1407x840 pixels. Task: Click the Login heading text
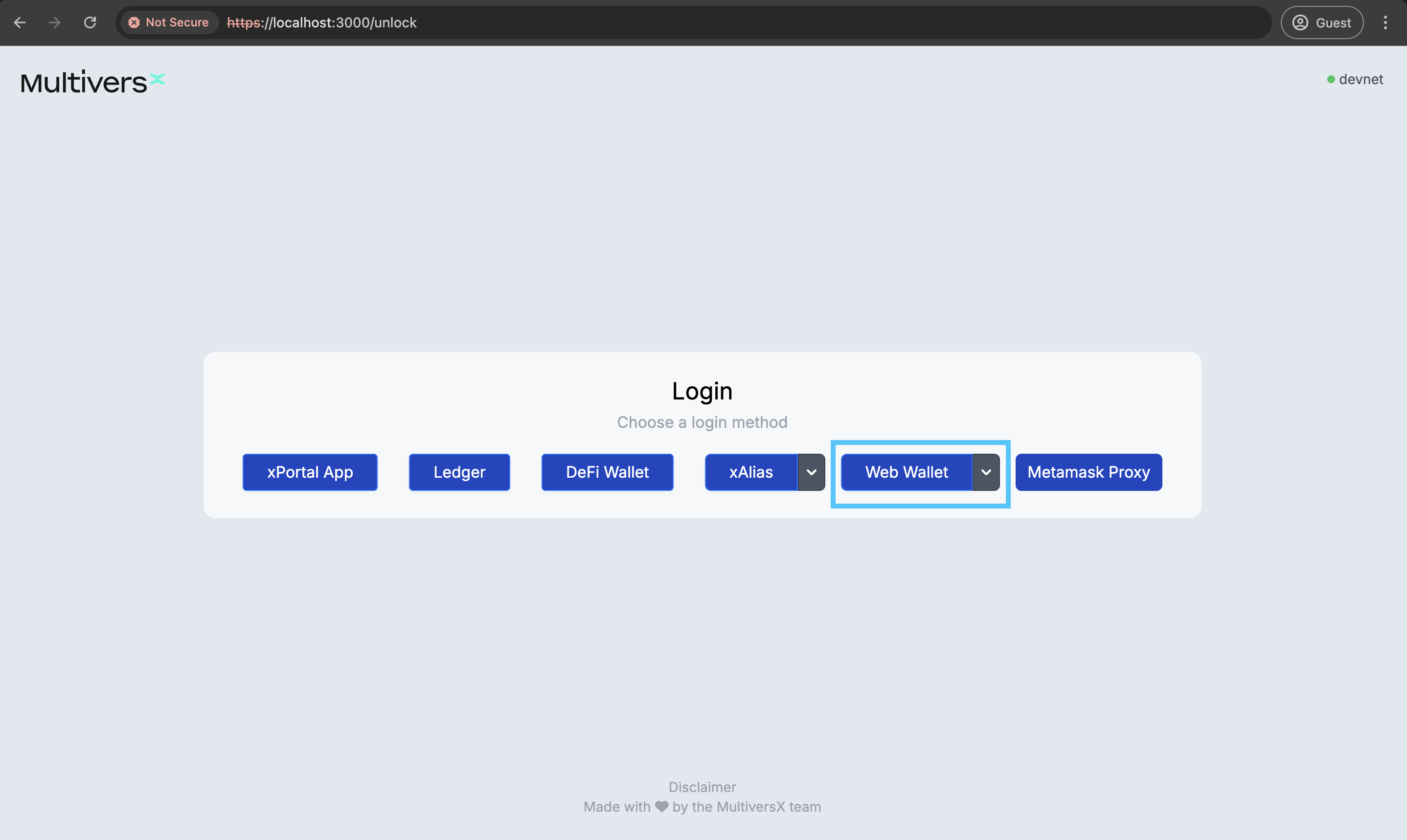tap(702, 391)
